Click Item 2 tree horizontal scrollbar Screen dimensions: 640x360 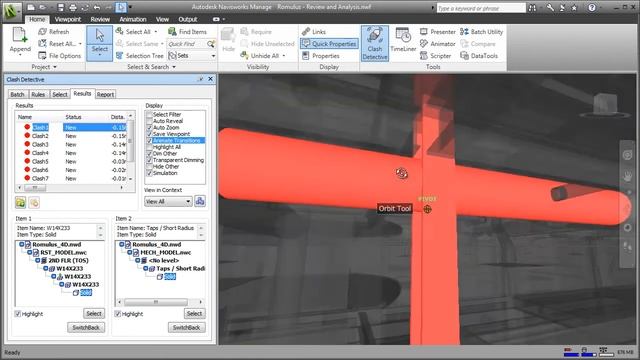click(160, 302)
